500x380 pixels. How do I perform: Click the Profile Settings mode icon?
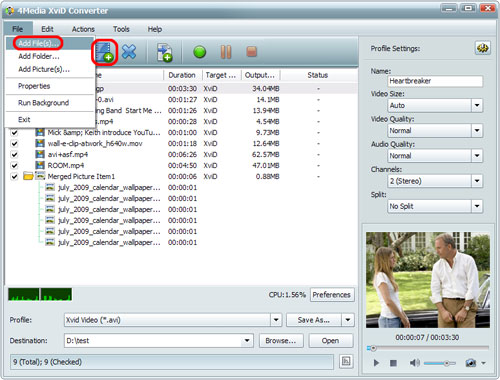click(483, 48)
